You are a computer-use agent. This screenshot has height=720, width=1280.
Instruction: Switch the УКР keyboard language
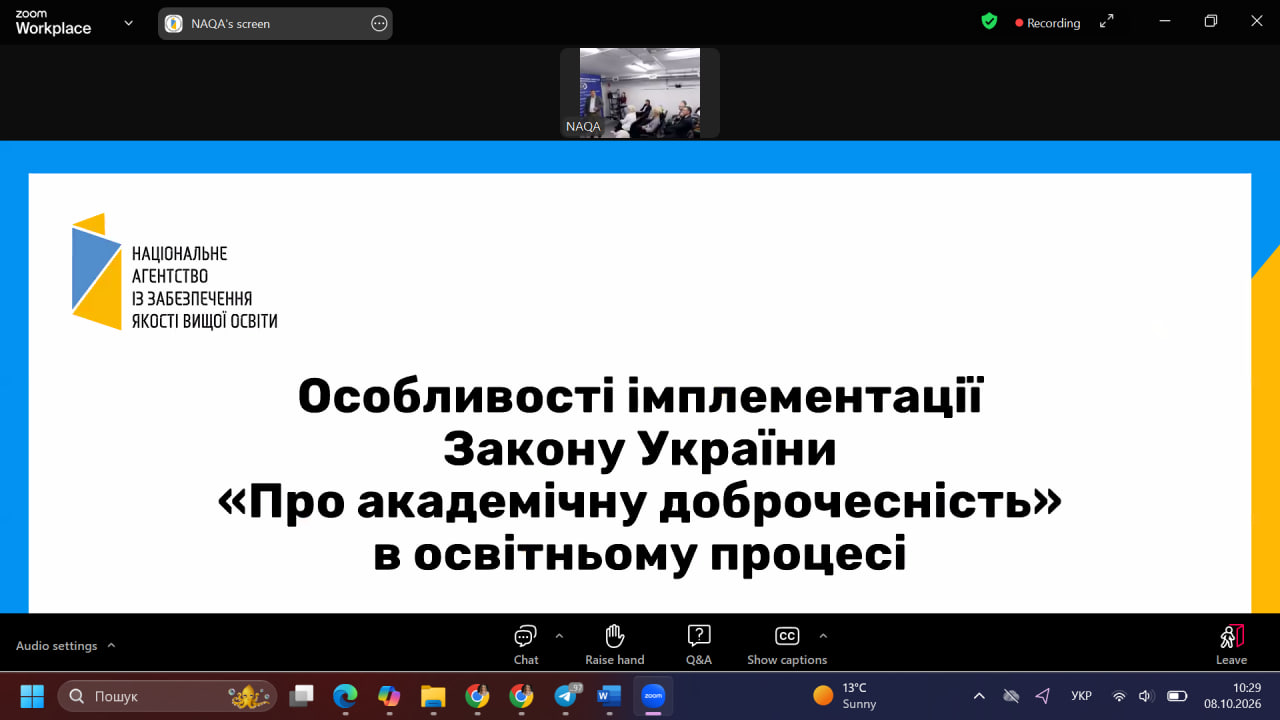click(x=1081, y=696)
